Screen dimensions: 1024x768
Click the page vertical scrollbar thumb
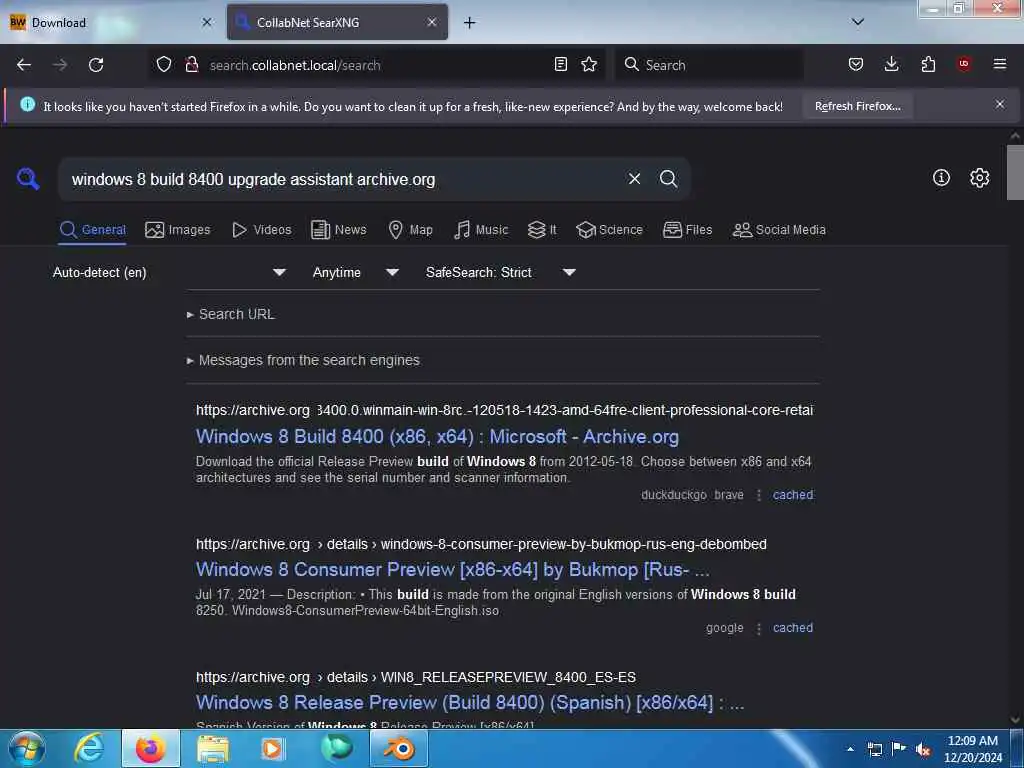pos(1015,172)
